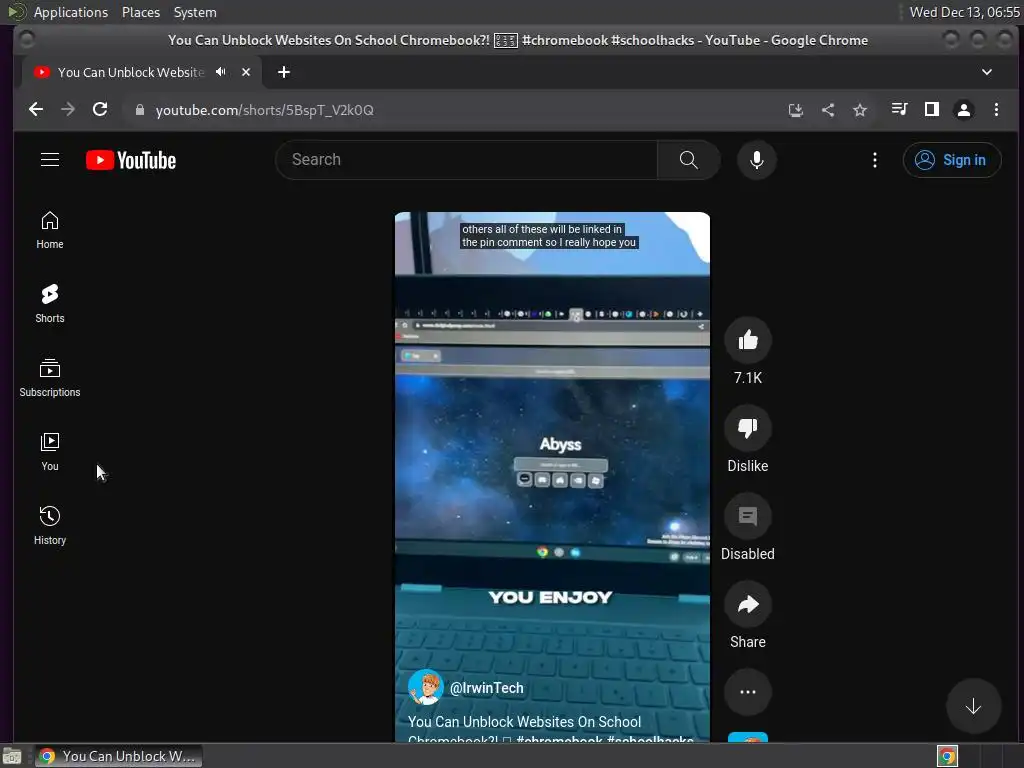Open Chrome profile menu

click(x=963, y=110)
